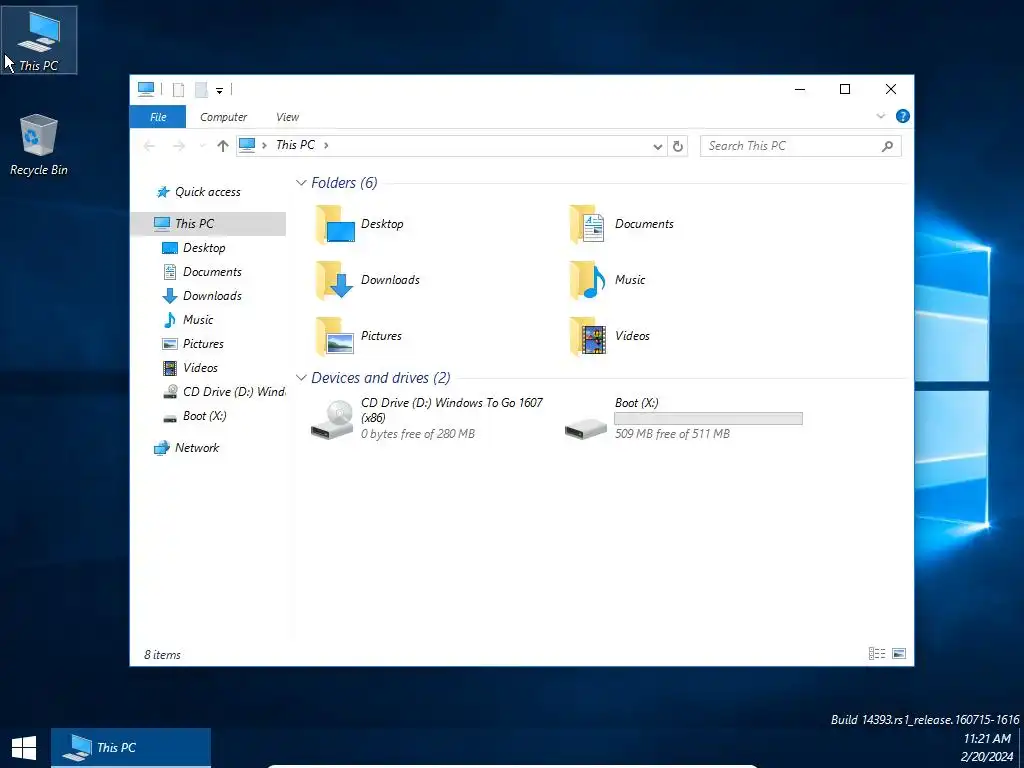This screenshot has height=768, width=1024.
Task: Go up one level with Up arrow
Action: 223,146
